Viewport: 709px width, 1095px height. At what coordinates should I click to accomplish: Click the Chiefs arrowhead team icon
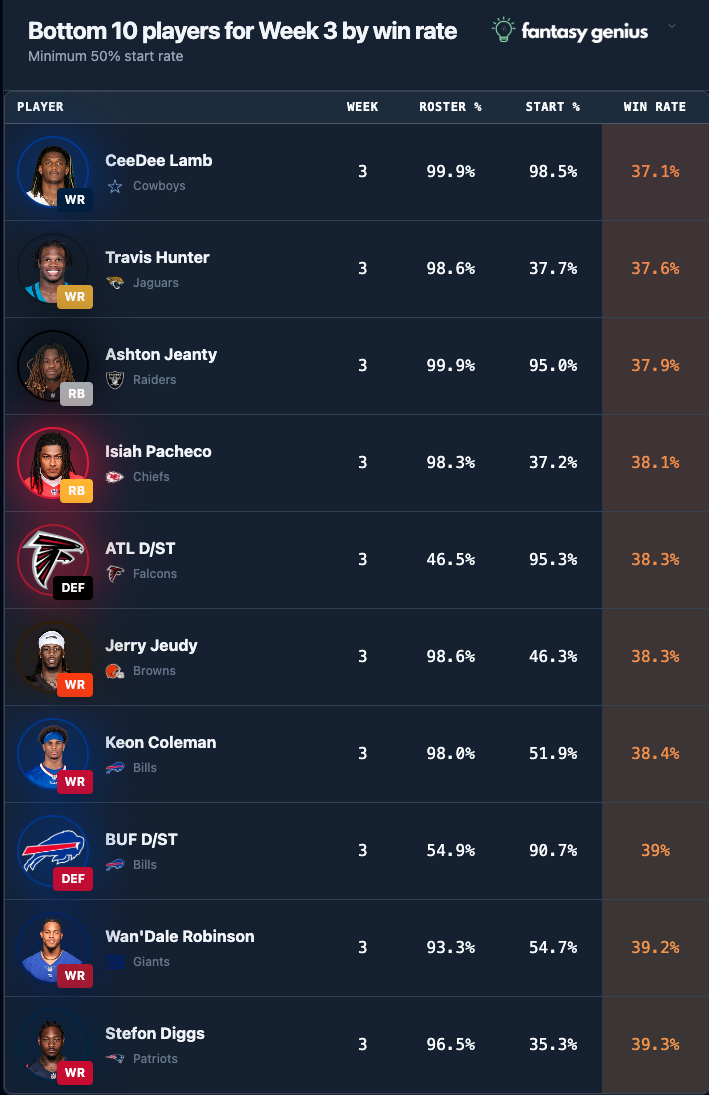point(115,476)
